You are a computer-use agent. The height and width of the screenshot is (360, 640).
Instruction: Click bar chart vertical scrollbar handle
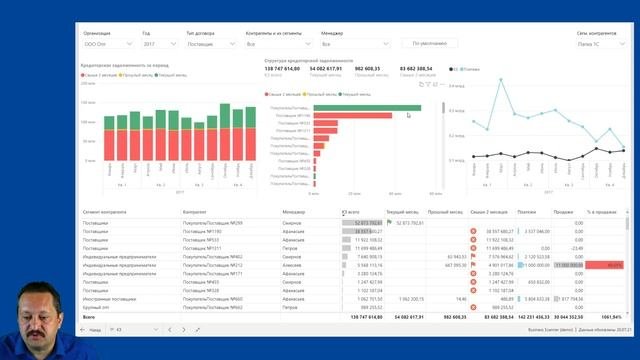point(443,108)
